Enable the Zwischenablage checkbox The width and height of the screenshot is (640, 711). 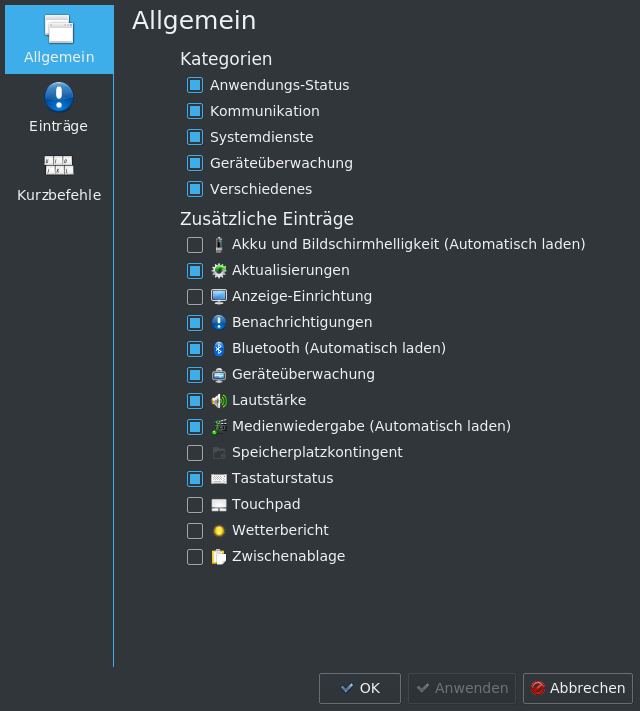click(195, 557)
